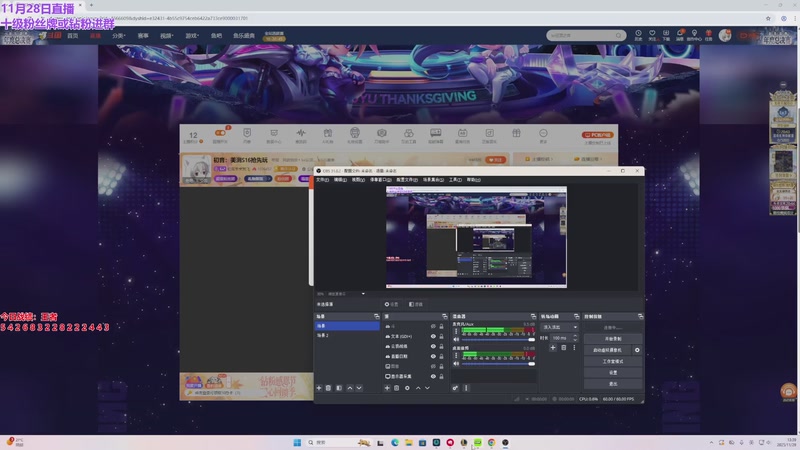Open virtual camera settings gear button
Image resolution: width=800 pixels, height=450 pixels.
point(637,351)
